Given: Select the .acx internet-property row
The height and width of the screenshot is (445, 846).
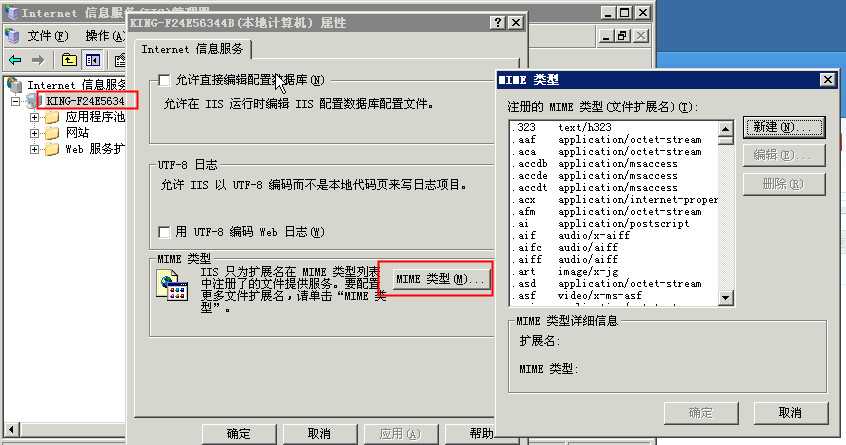Looking at the screenshot, I should coord(614,200).
